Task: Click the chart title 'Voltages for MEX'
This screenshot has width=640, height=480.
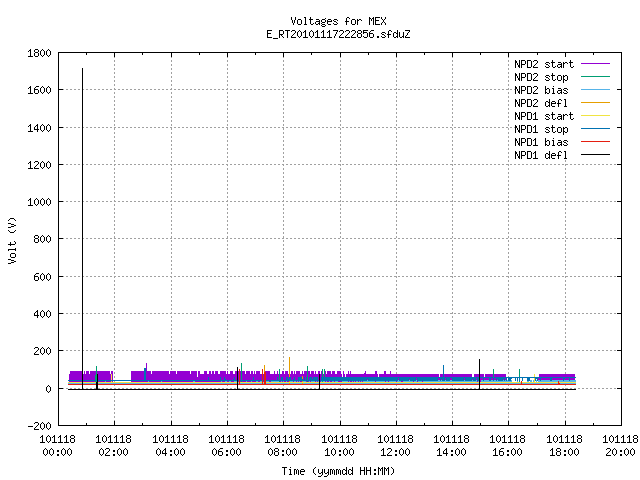Action: pyautogui.click(x=338, y=21)
